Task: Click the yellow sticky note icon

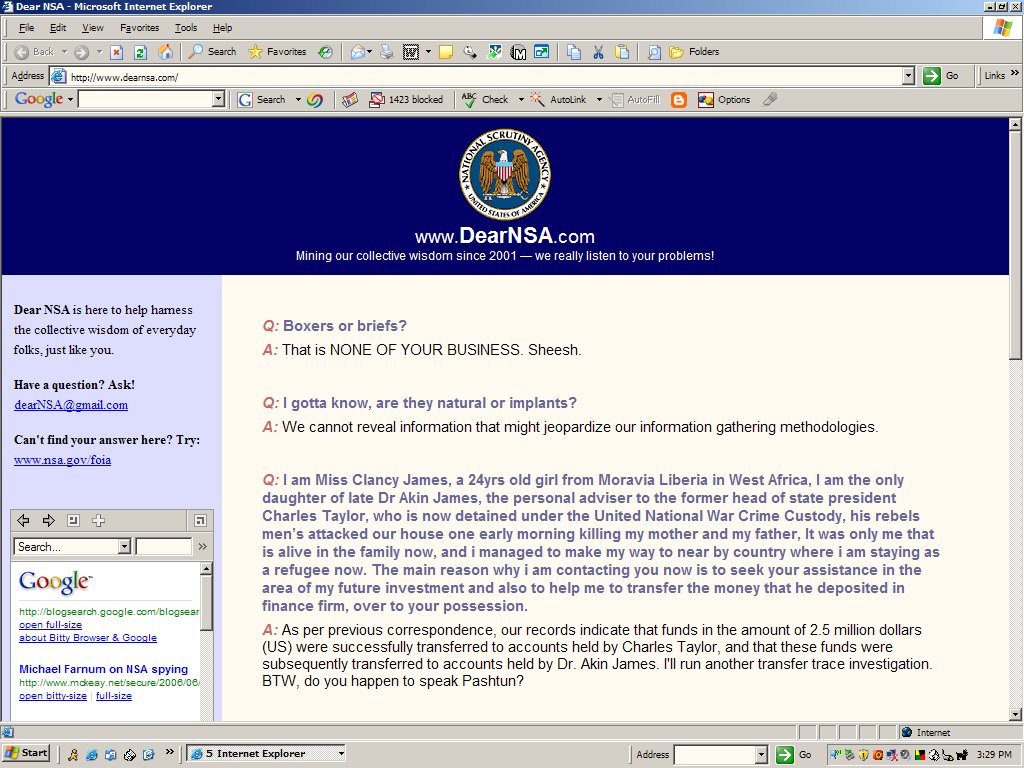Action: [x=446, y=52]
